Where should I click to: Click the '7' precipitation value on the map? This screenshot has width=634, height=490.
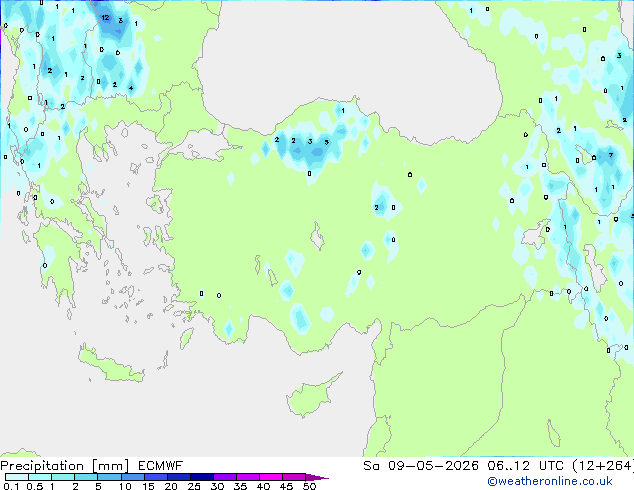point(611,155)
